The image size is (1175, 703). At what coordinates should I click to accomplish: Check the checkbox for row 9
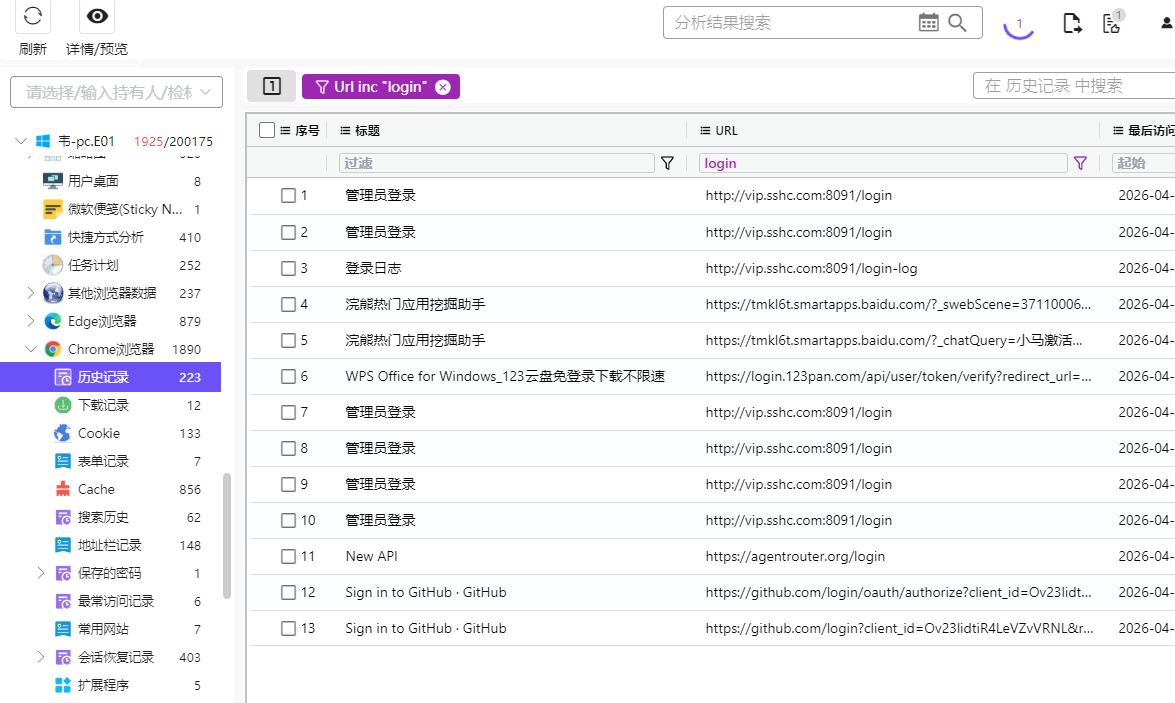[x=288, y=484]
